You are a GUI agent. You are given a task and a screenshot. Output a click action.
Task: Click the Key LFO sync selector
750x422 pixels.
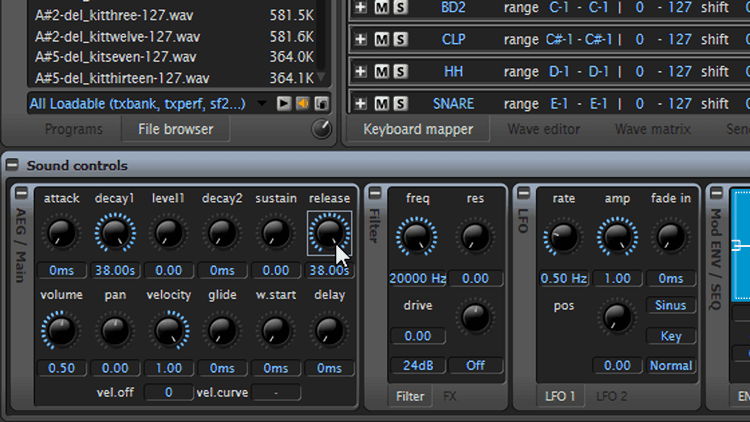tap(671, 336)
